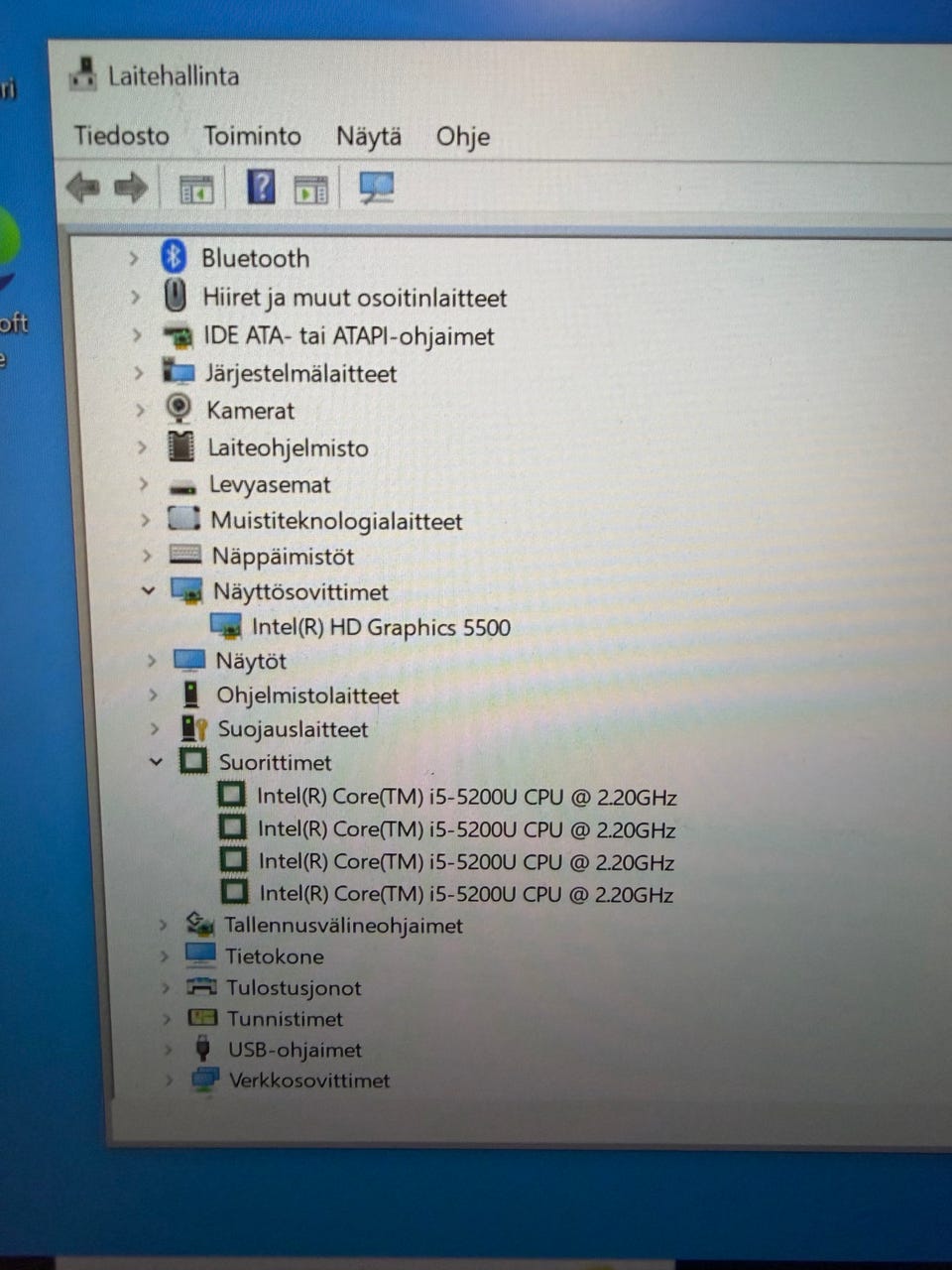952x1270 pixels.
Task: Click the Forward arrow toolbar icon
Action: pyautogui.click(x=131, y=187)
